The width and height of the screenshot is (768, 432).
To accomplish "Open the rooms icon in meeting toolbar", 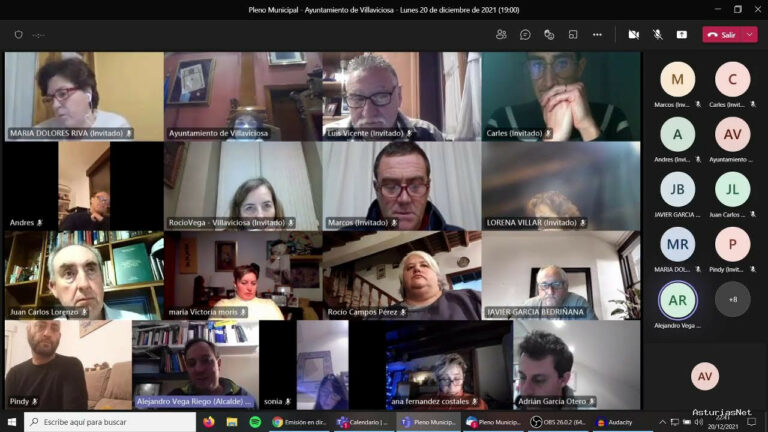I will [573, 34].
